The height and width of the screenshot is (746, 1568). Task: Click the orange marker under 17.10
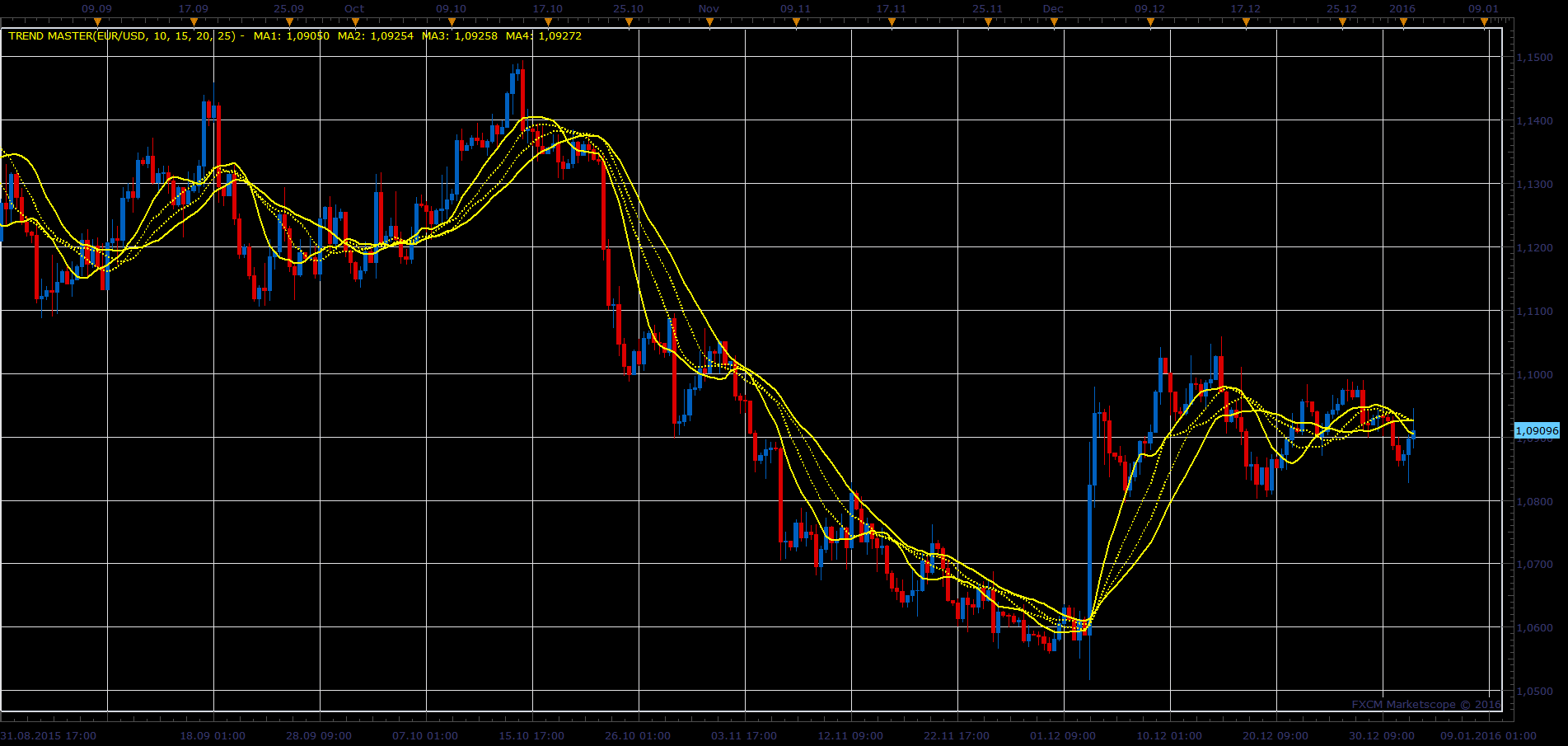click(x=548, y=22)
